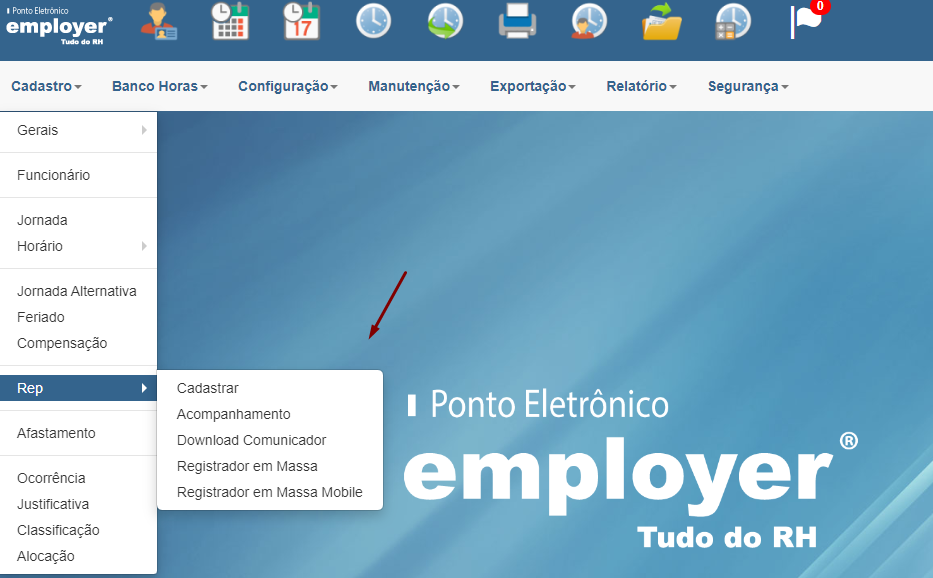Open the Banco Horas dropdown menu
Image resolution: width=933 pixels, height=578 pixels.
coord(159,86)
